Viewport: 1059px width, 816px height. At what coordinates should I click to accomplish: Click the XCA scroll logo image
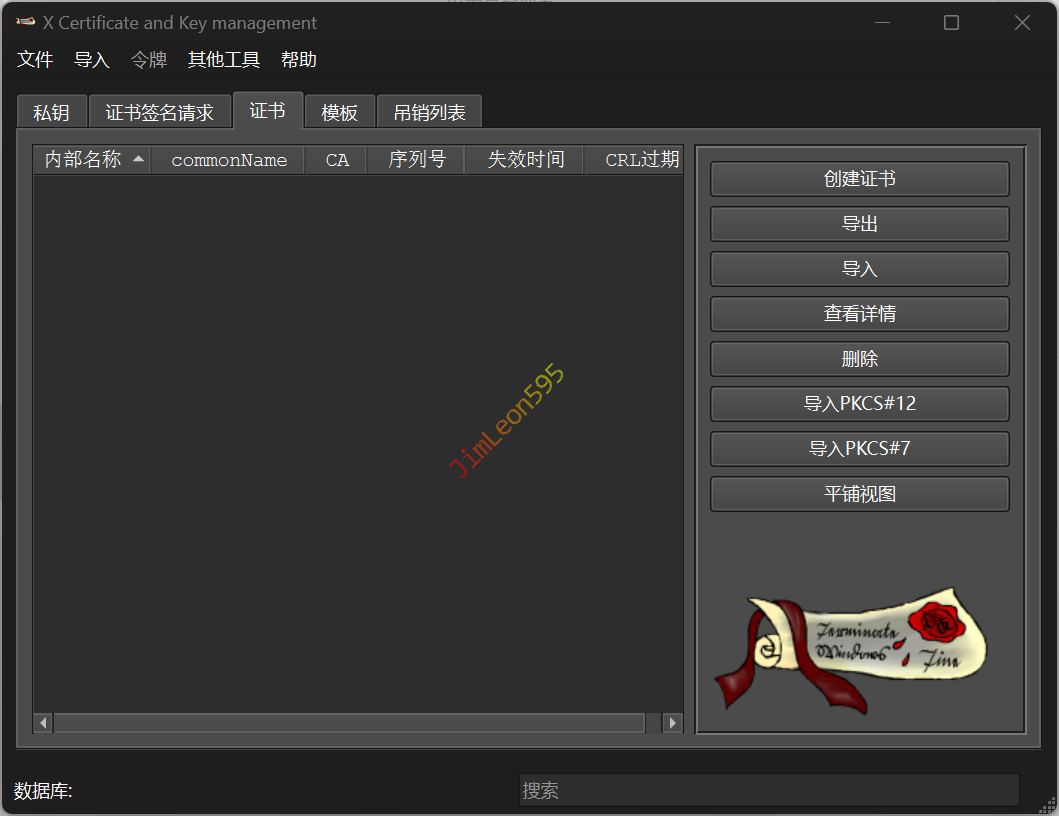(x=850, y=650)
